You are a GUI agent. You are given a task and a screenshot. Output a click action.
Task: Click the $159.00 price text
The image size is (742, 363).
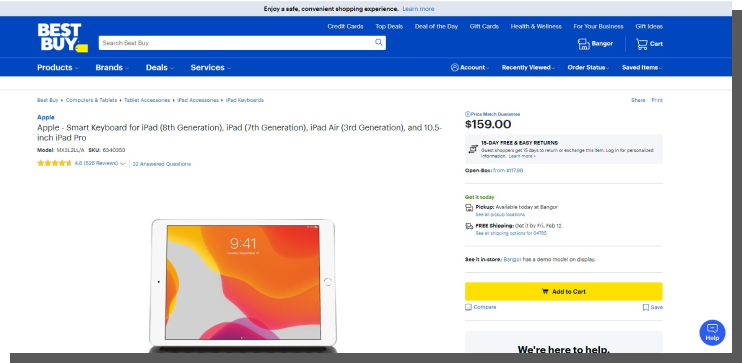(x=488, y=124)
